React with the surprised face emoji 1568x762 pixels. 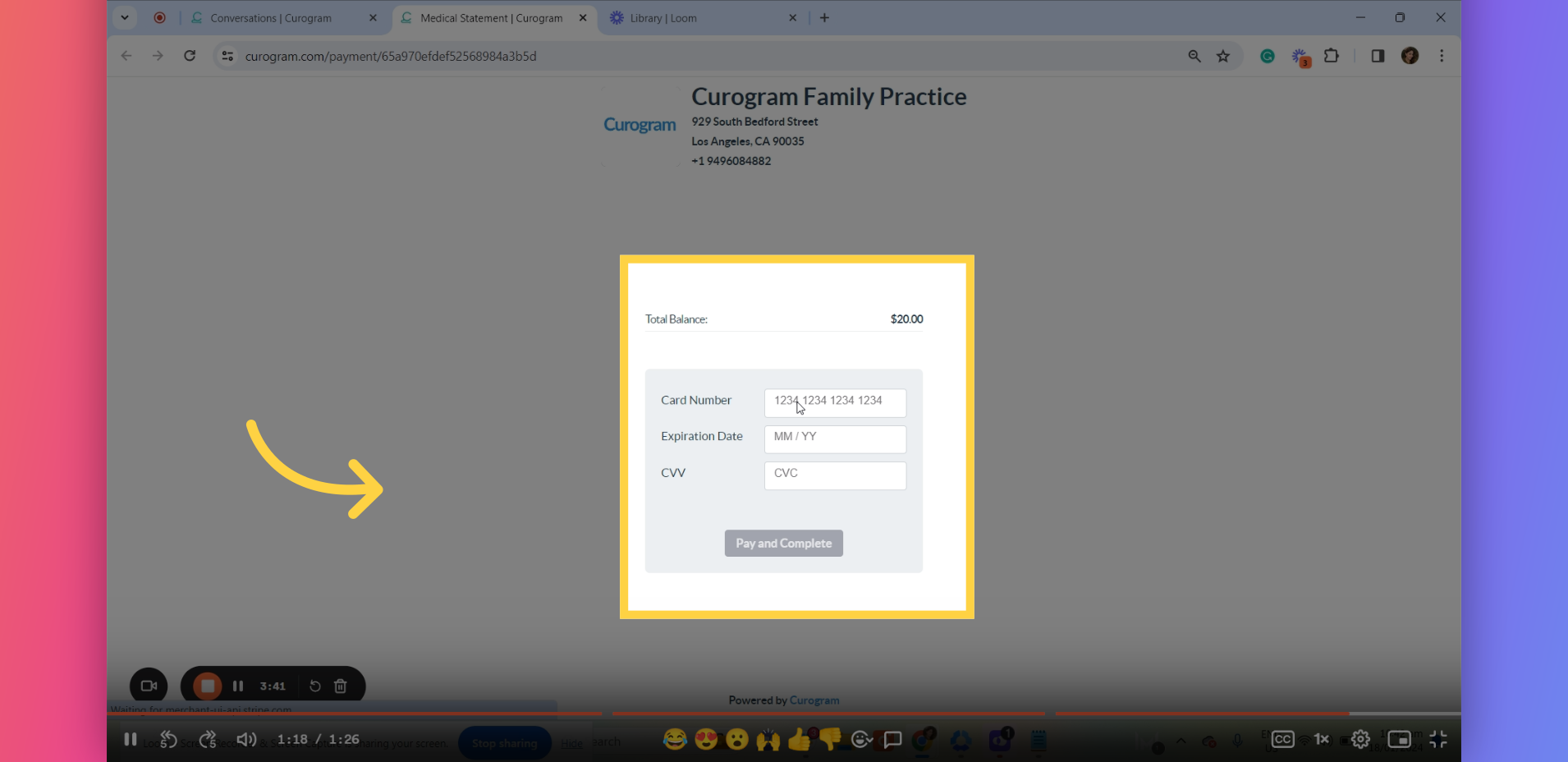click(x=737, y=739)
